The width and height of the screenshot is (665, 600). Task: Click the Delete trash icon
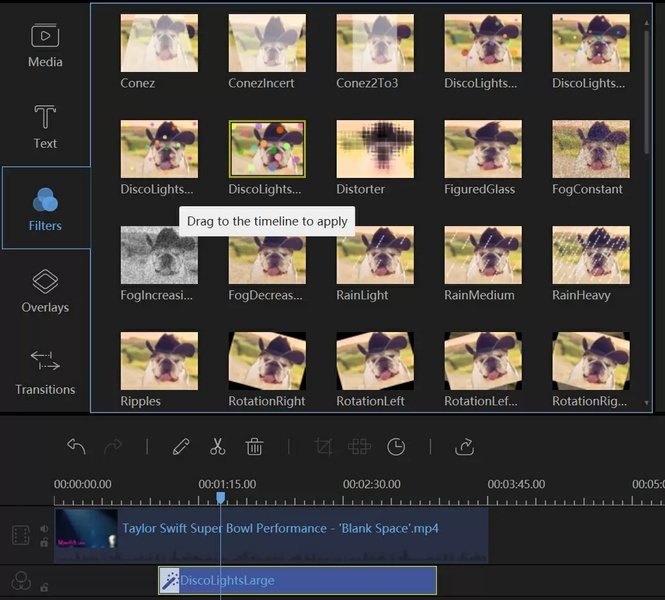(x=254, y=447)
